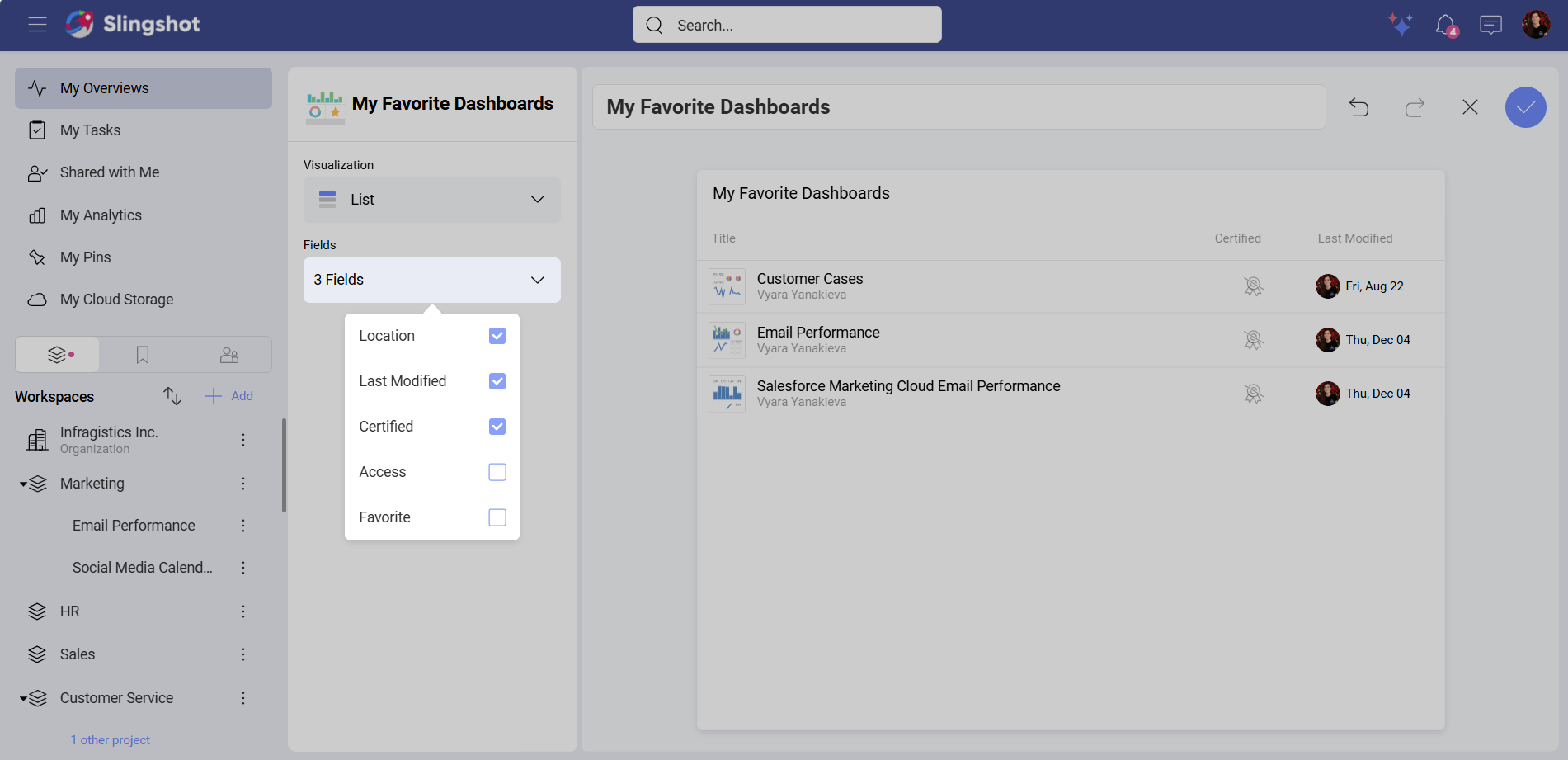This screenshot has height=760, width=1568.
Task: Click the "1 other project" link
Action: tap(111, 739)
